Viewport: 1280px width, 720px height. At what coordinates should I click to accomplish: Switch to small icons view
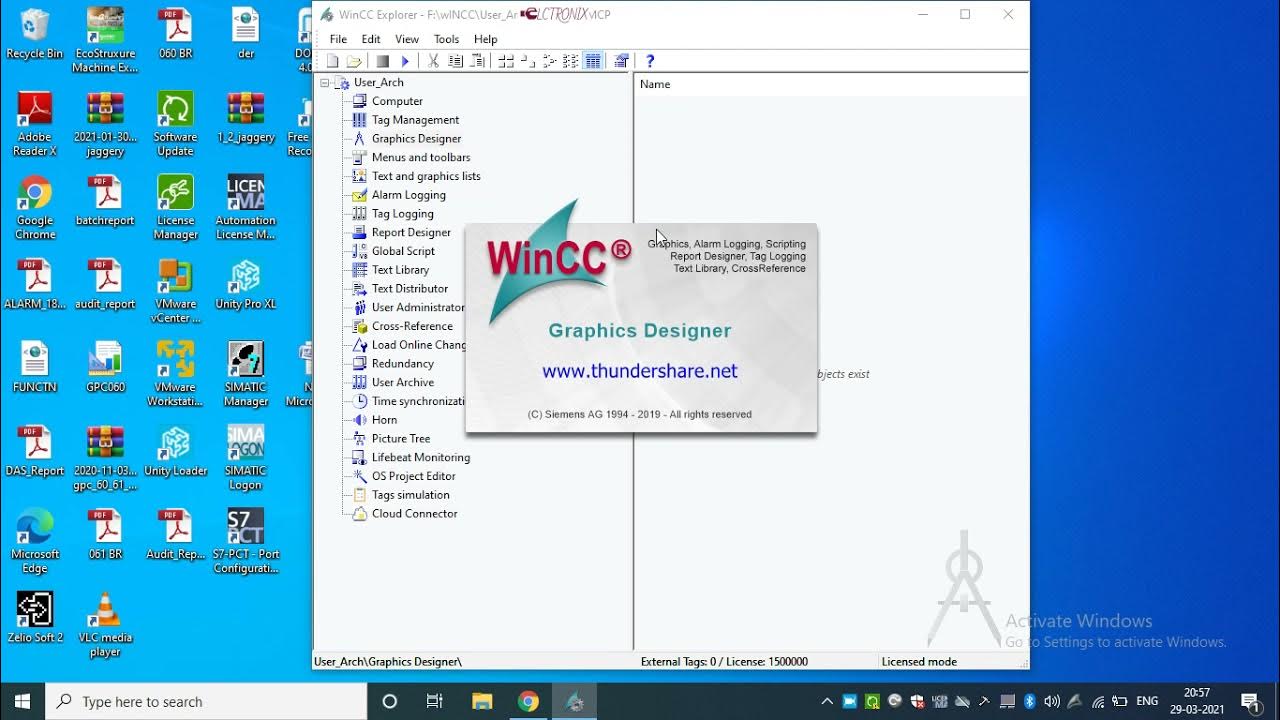[528, 61]
